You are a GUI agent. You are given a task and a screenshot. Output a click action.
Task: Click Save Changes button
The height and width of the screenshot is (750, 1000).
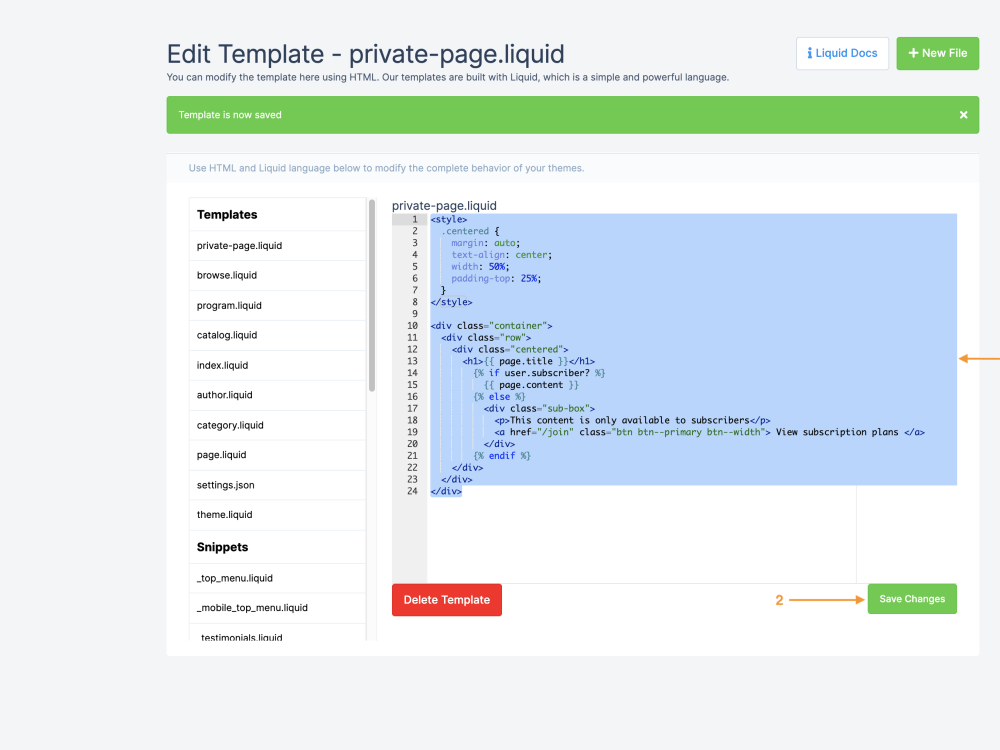pos(912,599)
